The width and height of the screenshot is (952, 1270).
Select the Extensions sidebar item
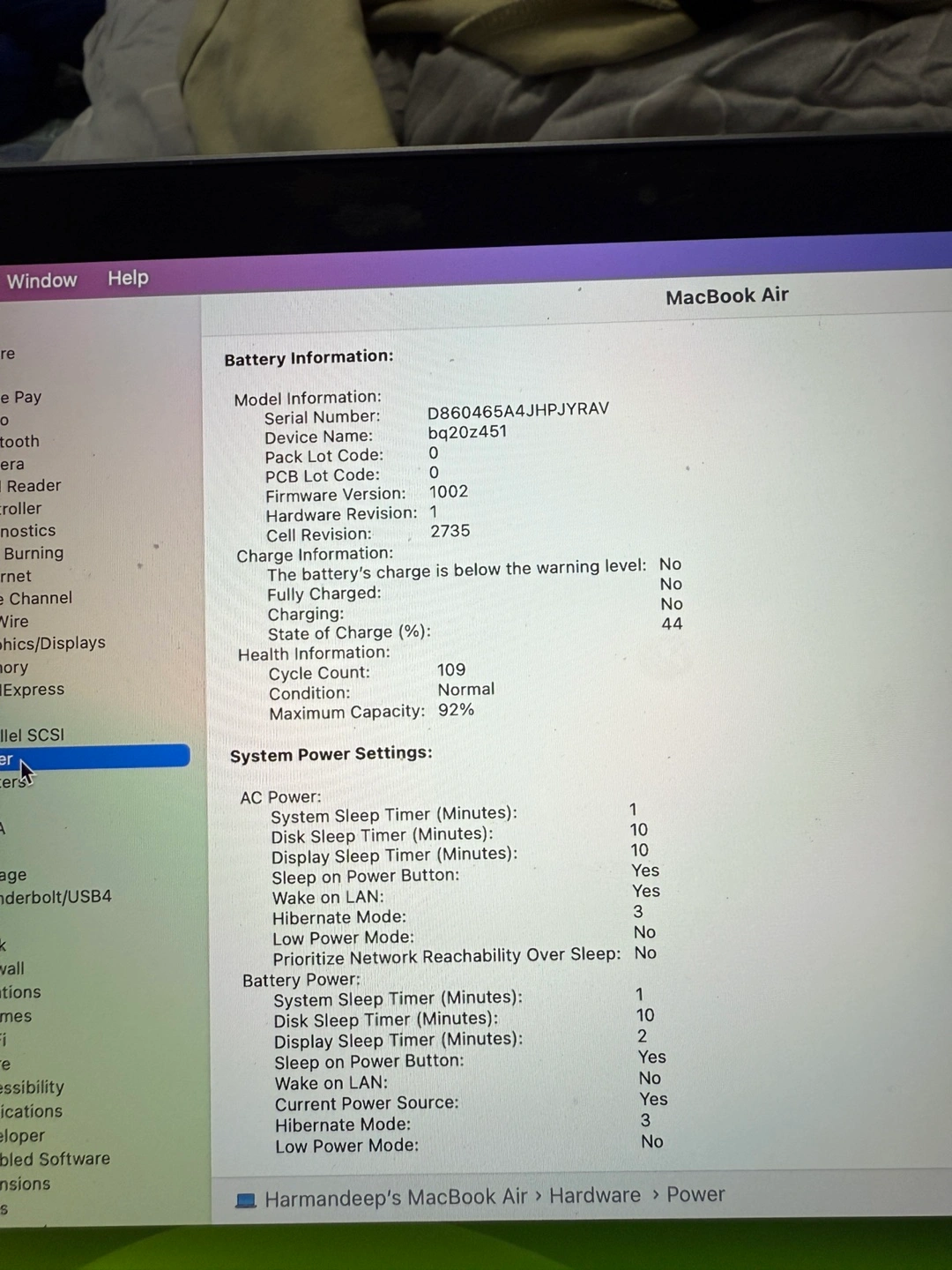(26, 1184)
